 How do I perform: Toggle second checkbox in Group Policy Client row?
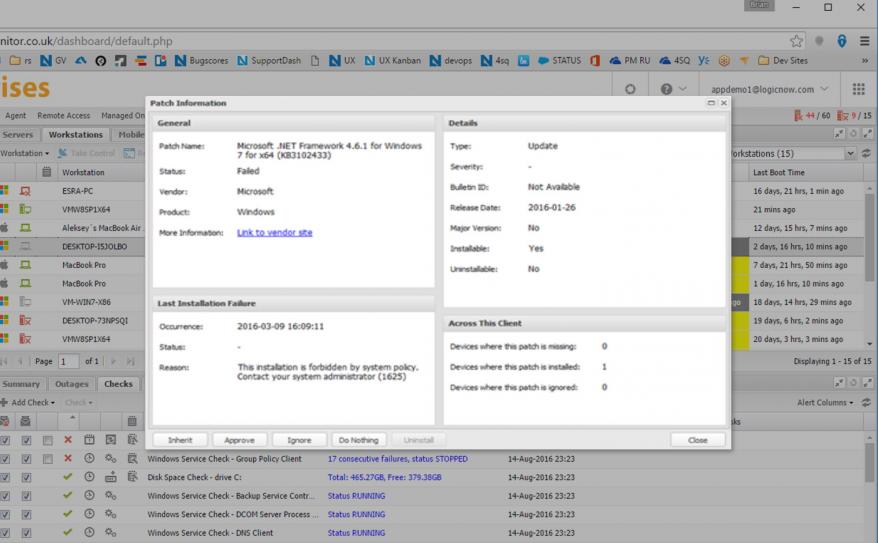tap(26, 459)
